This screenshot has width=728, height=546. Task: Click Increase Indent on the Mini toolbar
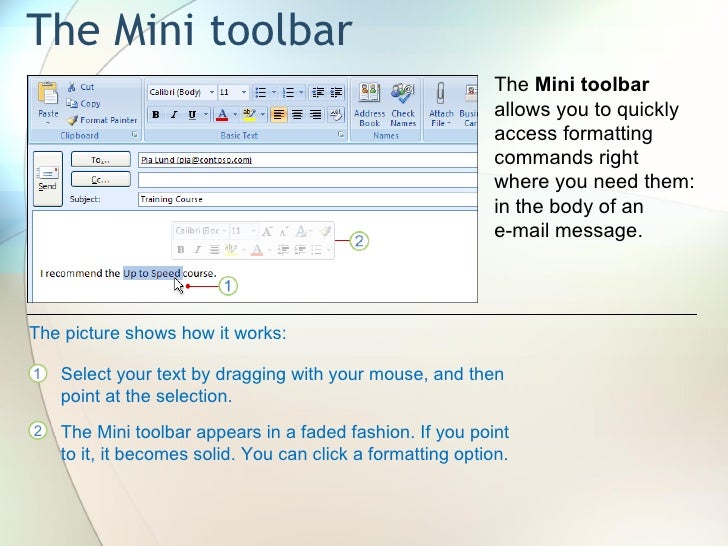coord(300,250)
